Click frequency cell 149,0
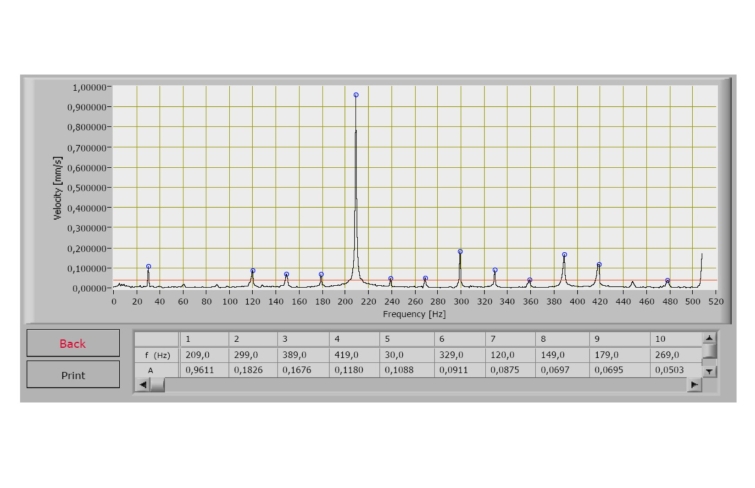Image resolution: width=755 pixels, height=488 pixels. (562, 355)
